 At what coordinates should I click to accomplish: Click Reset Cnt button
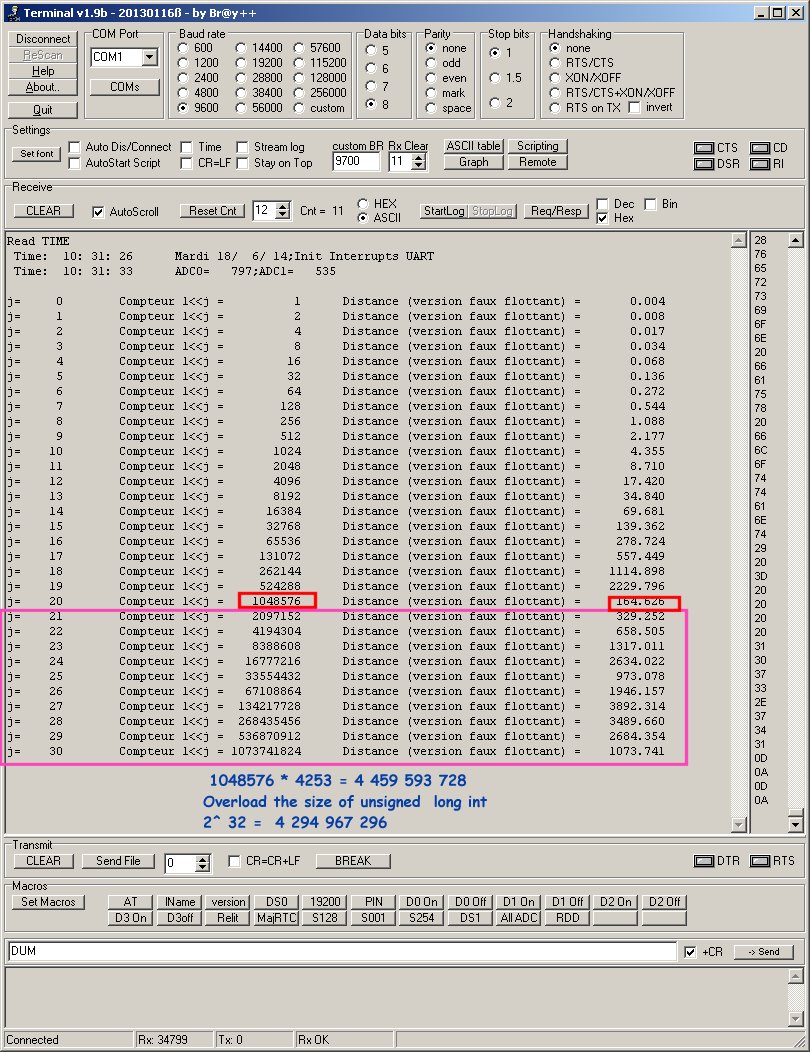click(213, 211)
